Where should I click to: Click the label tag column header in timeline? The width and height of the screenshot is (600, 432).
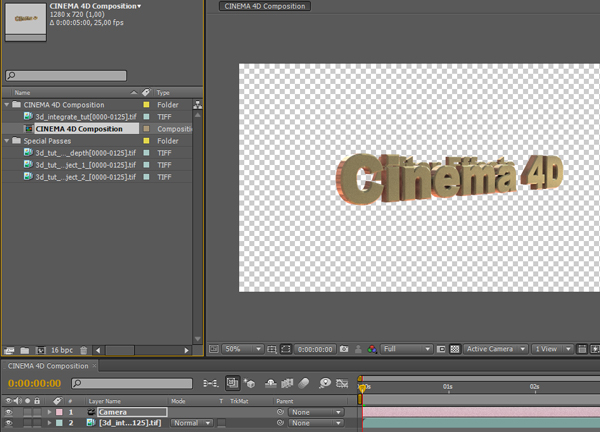click(57, 401)
